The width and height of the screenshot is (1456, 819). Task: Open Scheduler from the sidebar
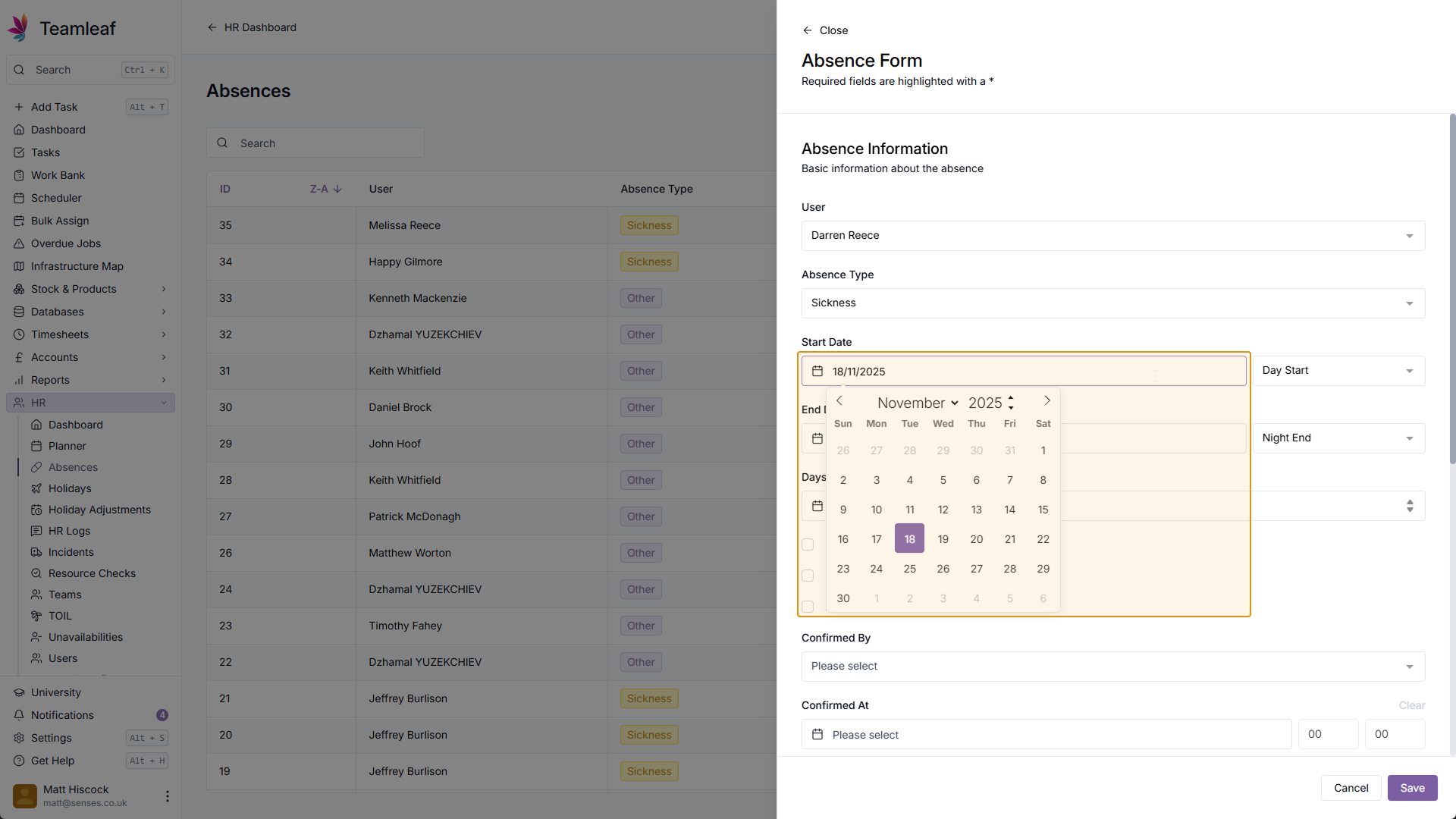tap(56, 198)
